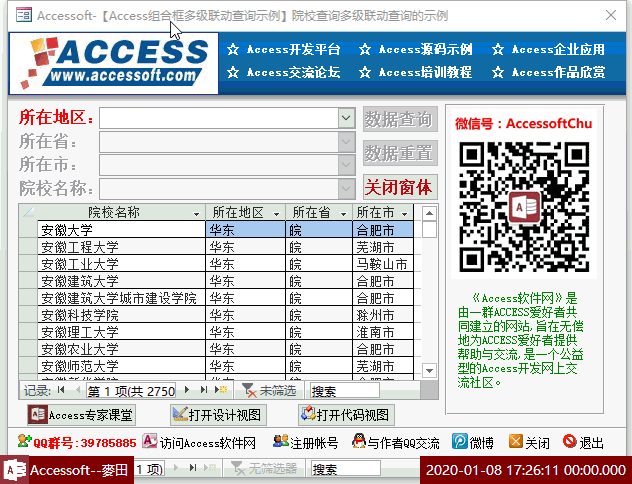The image size is (632, 484).
Task: Click the Access form icon in title bar
Action: 23,15
